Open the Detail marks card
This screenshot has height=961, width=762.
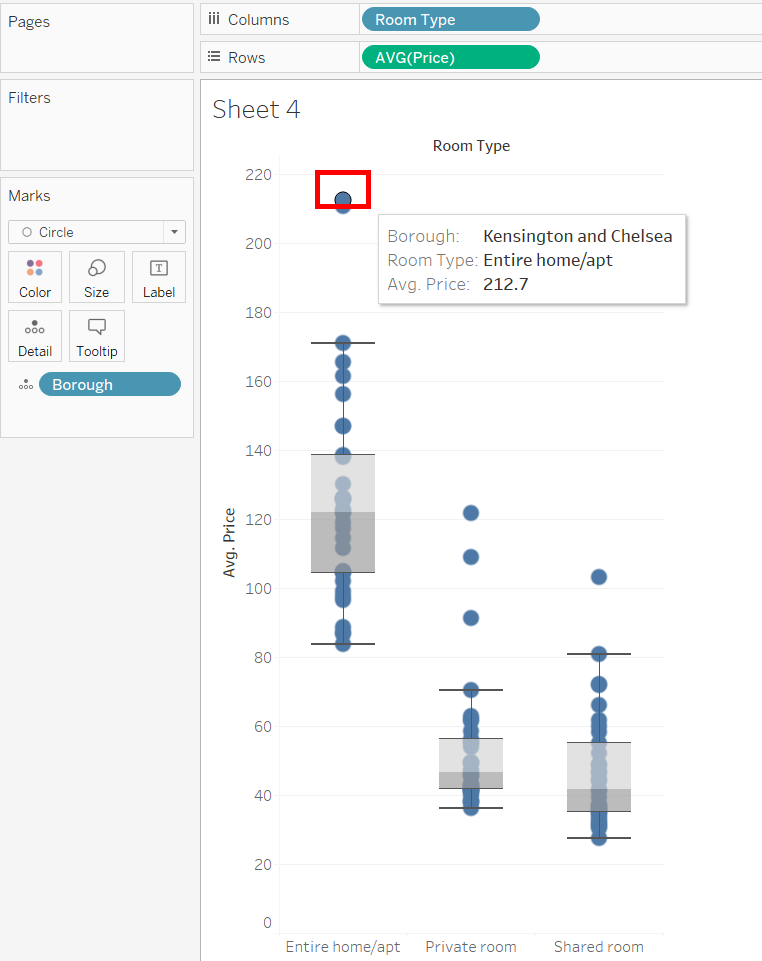point(35,327)
